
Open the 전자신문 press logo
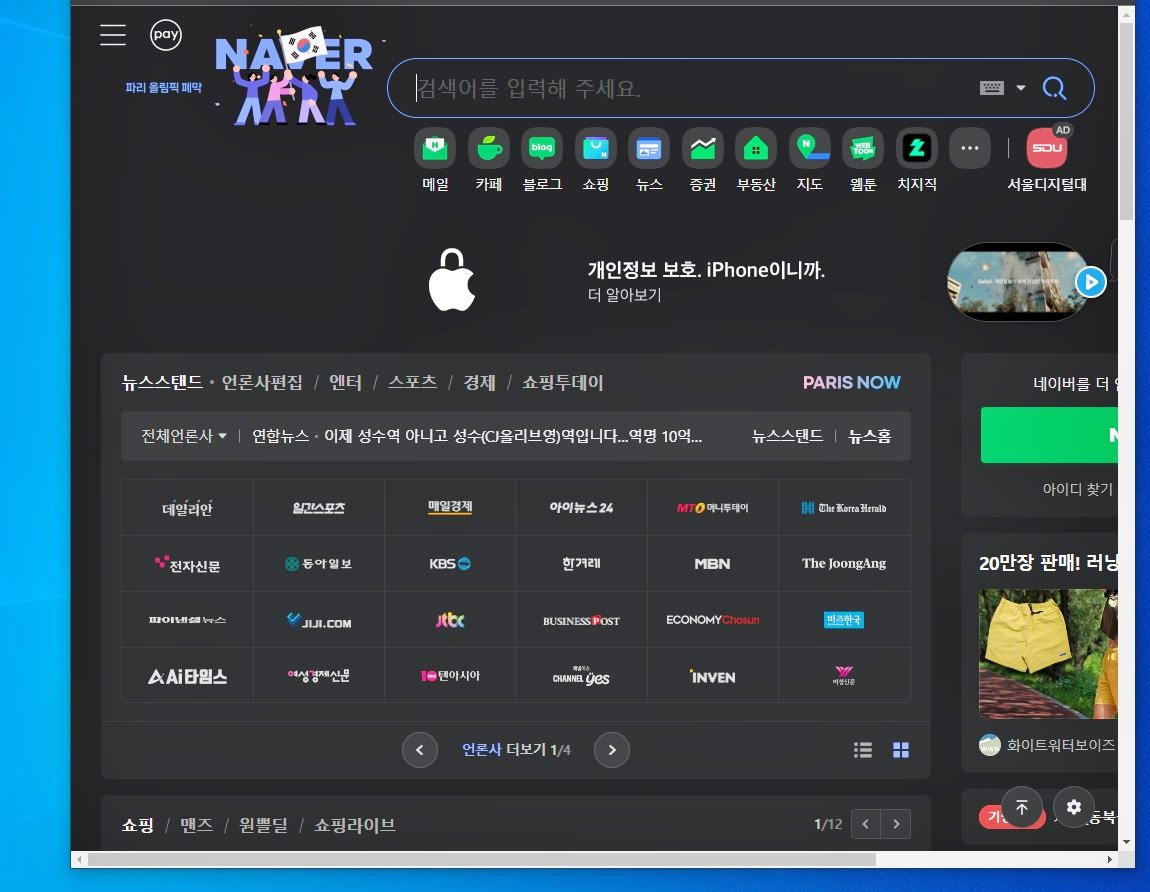pos(187,563)
